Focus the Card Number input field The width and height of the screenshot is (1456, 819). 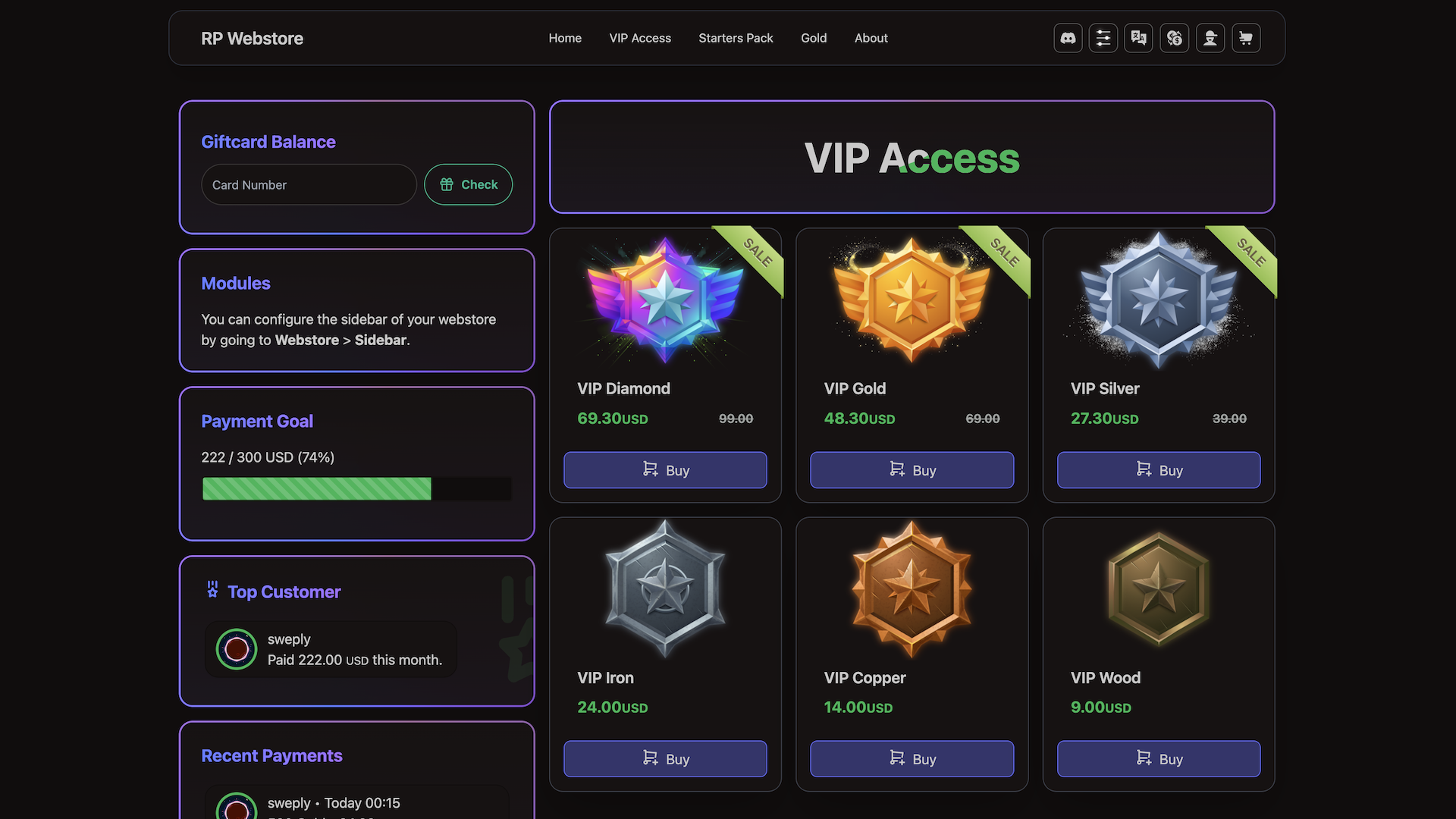(x=309, y=185)
